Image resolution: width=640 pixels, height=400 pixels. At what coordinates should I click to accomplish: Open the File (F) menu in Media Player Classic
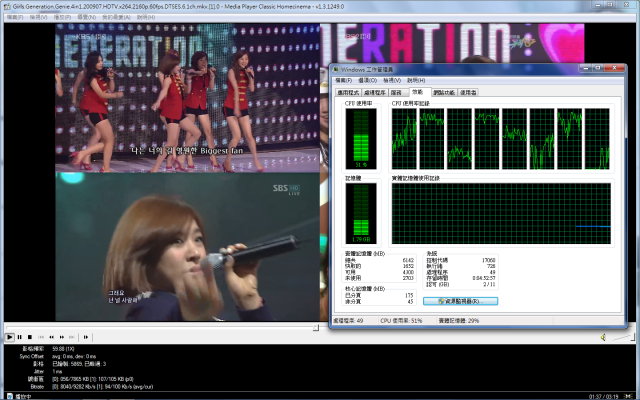pos(15,17)
